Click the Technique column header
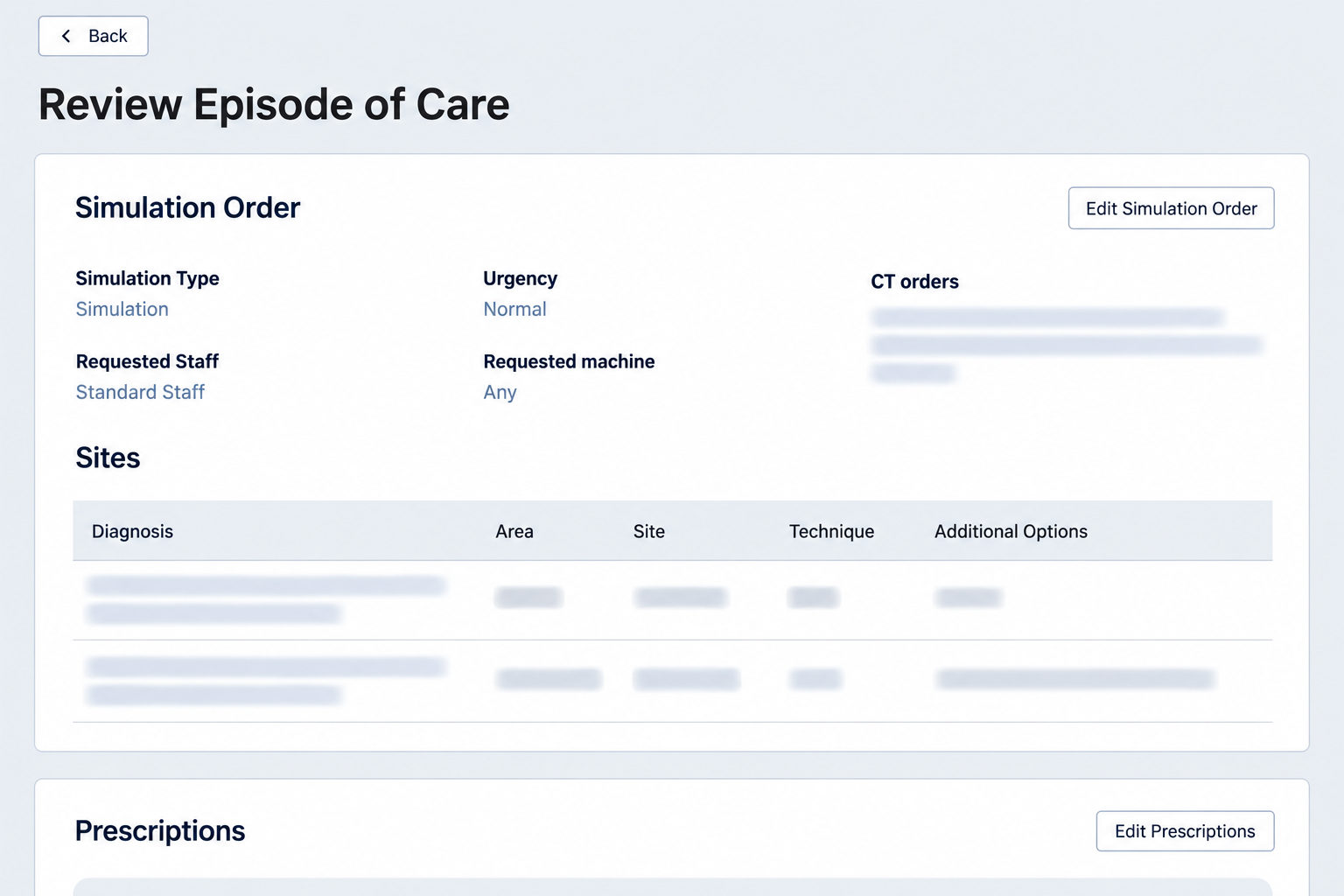The image size is (1344, 896). [831, 531]
